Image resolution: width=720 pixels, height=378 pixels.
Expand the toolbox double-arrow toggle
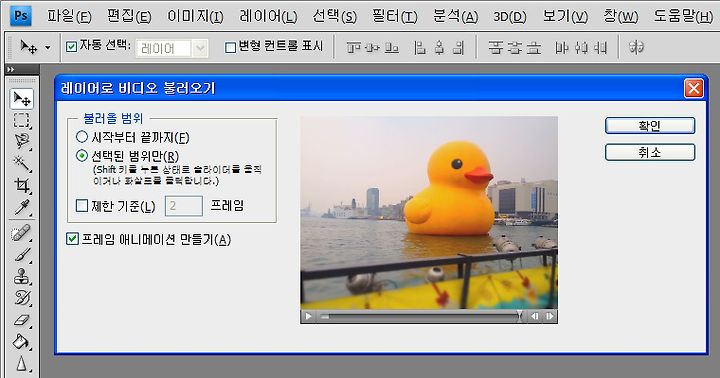pyautogui.click(x=11, y=69)
